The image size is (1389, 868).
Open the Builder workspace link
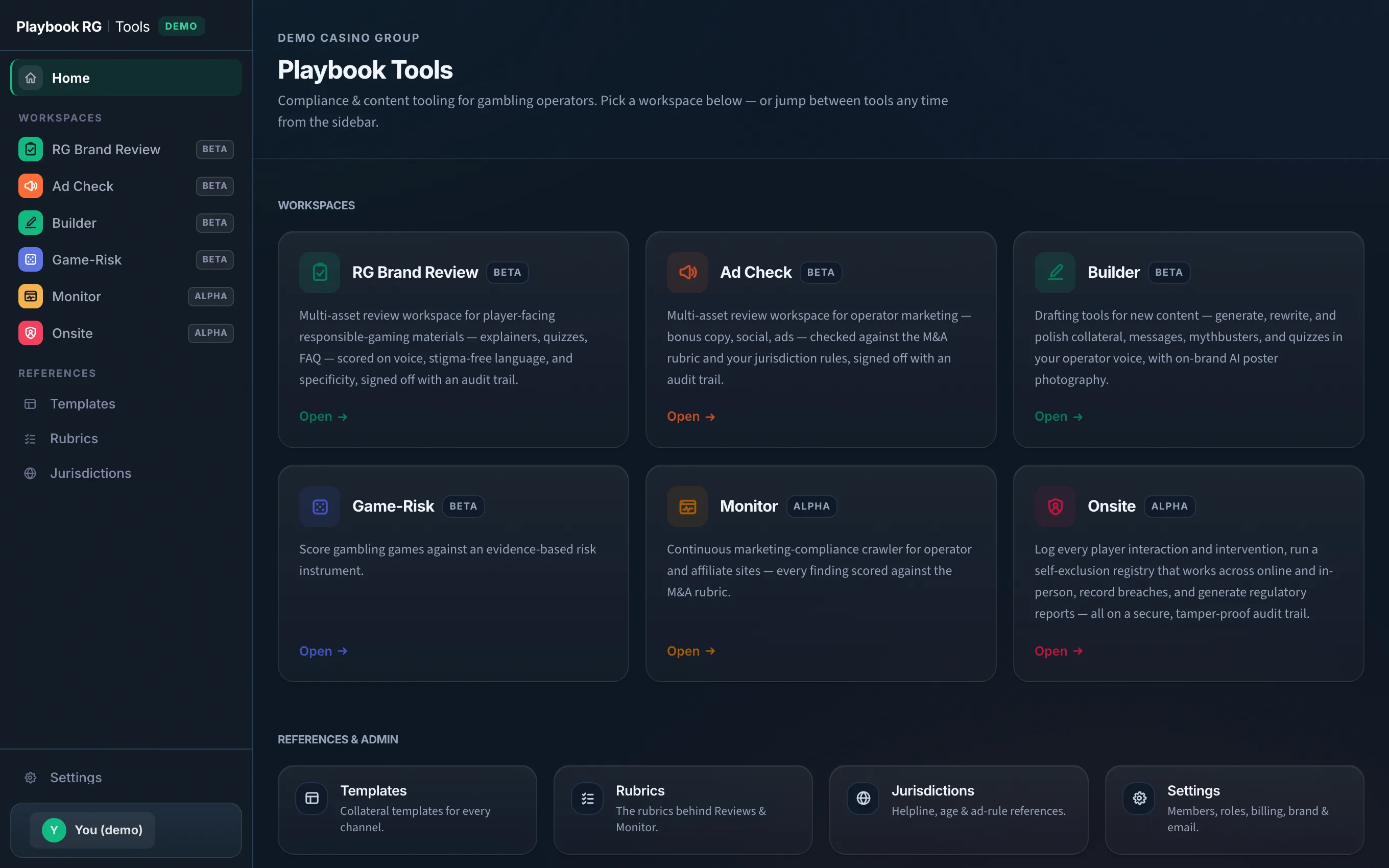tap(1059, 417)
